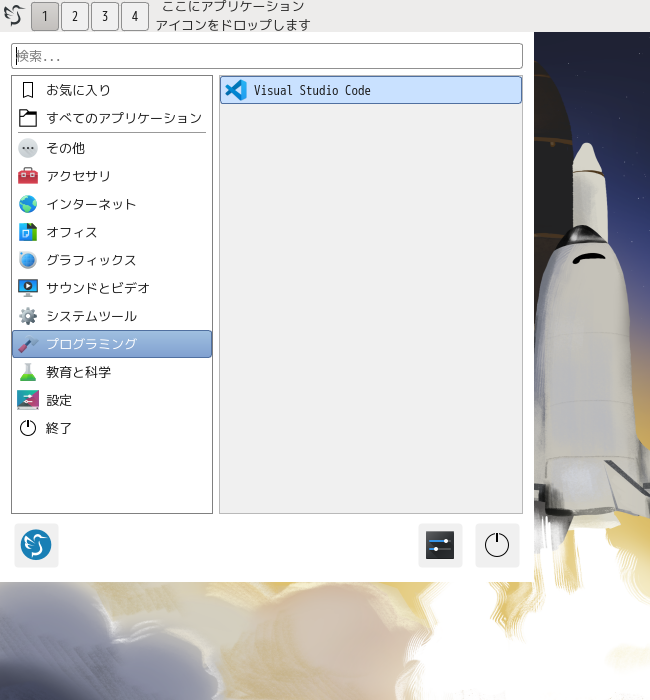This screenshot has height=700, width=650.
Task: Click the 検索 search field
Action: click(267, 56)
